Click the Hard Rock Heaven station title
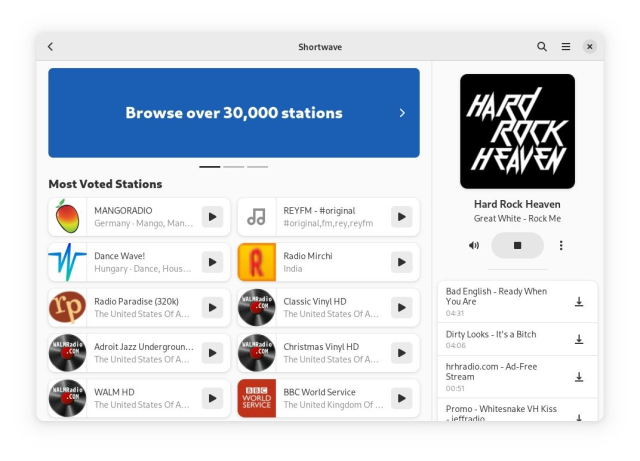Viewport: 640px width, 461px height. (x=517, y=204)
